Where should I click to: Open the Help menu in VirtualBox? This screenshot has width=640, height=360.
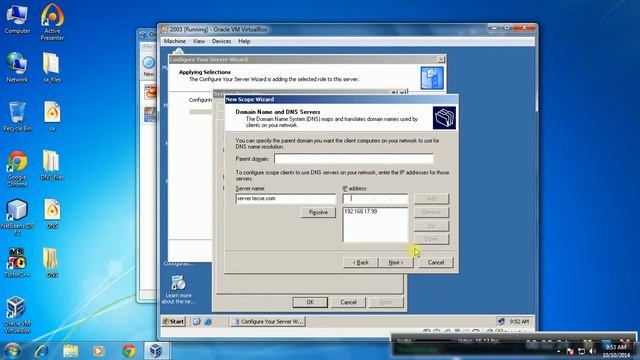(244, 41)
